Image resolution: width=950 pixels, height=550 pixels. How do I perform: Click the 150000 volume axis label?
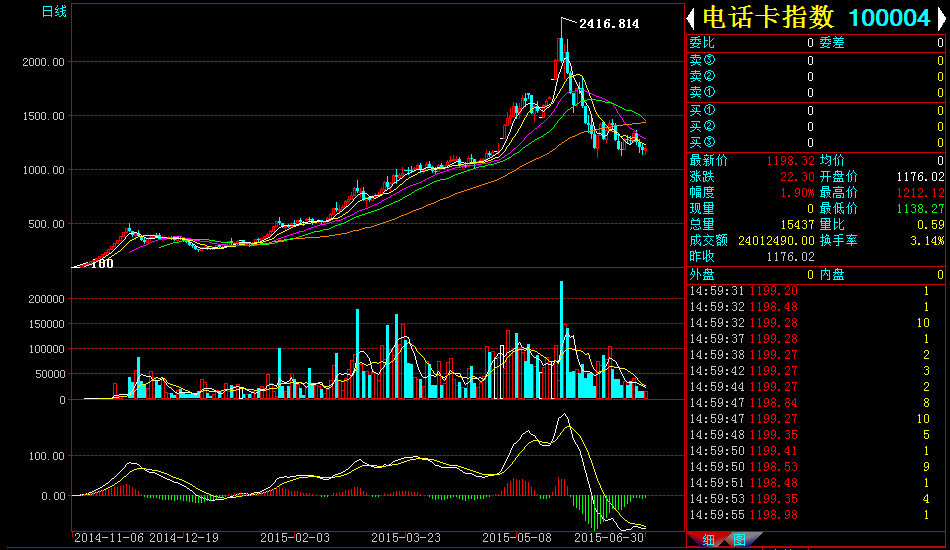coord(47,324)
